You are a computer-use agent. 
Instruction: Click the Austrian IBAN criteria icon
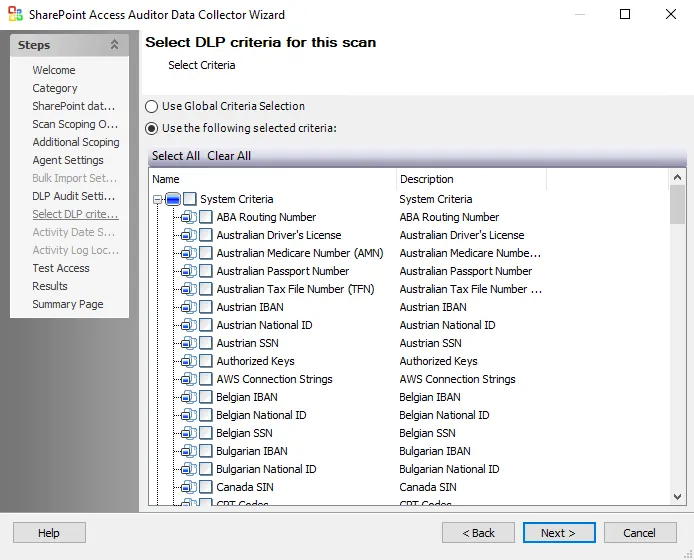[x=189, y=307]
